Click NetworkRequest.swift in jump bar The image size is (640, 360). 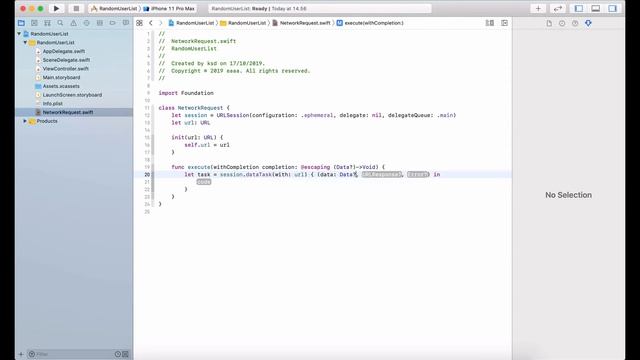(x=301, y=23)
